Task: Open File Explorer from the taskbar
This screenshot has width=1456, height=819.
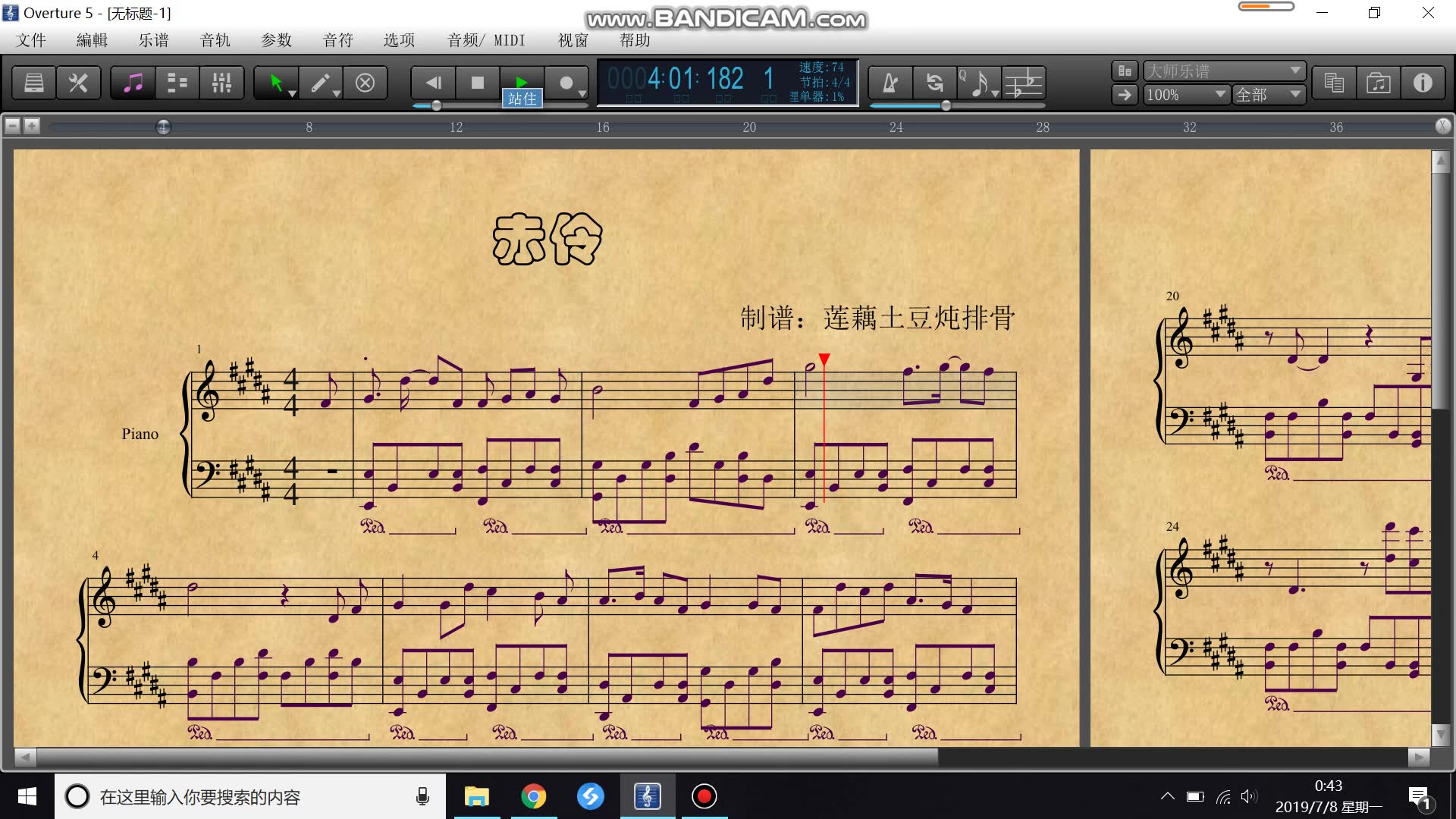Action: 477,796
